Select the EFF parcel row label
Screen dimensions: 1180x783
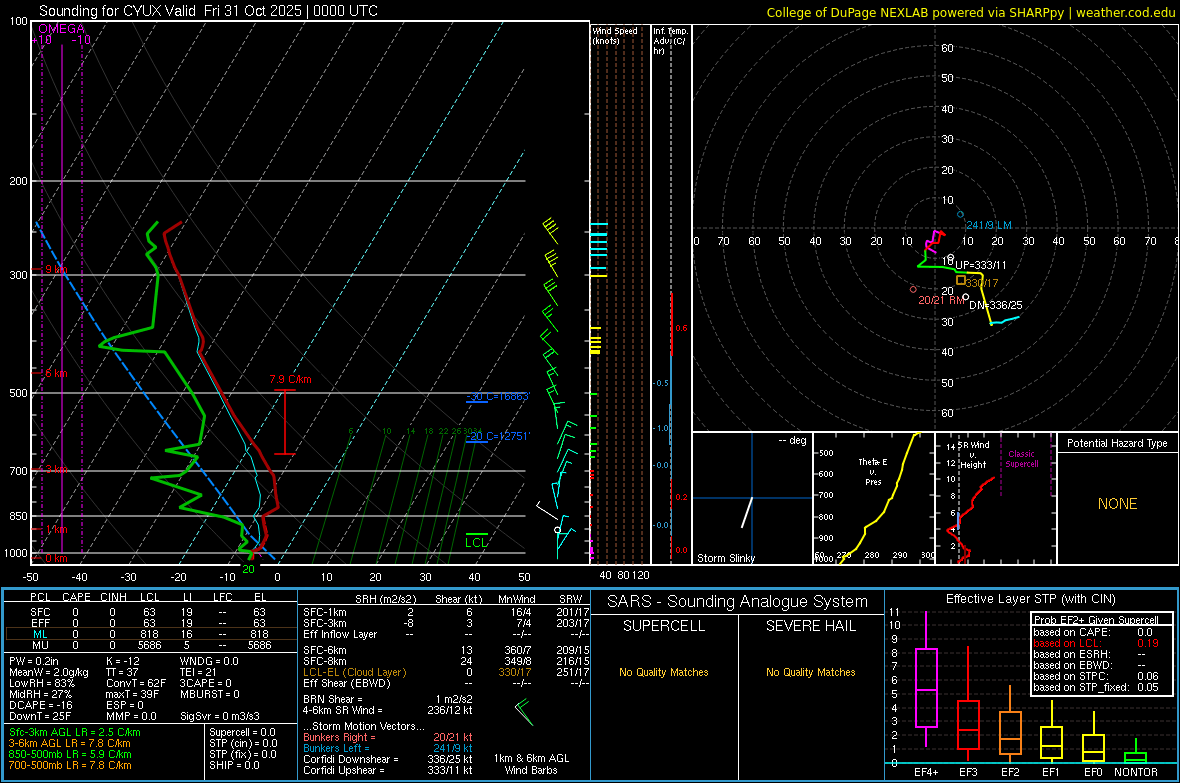[x=40, y=623]
